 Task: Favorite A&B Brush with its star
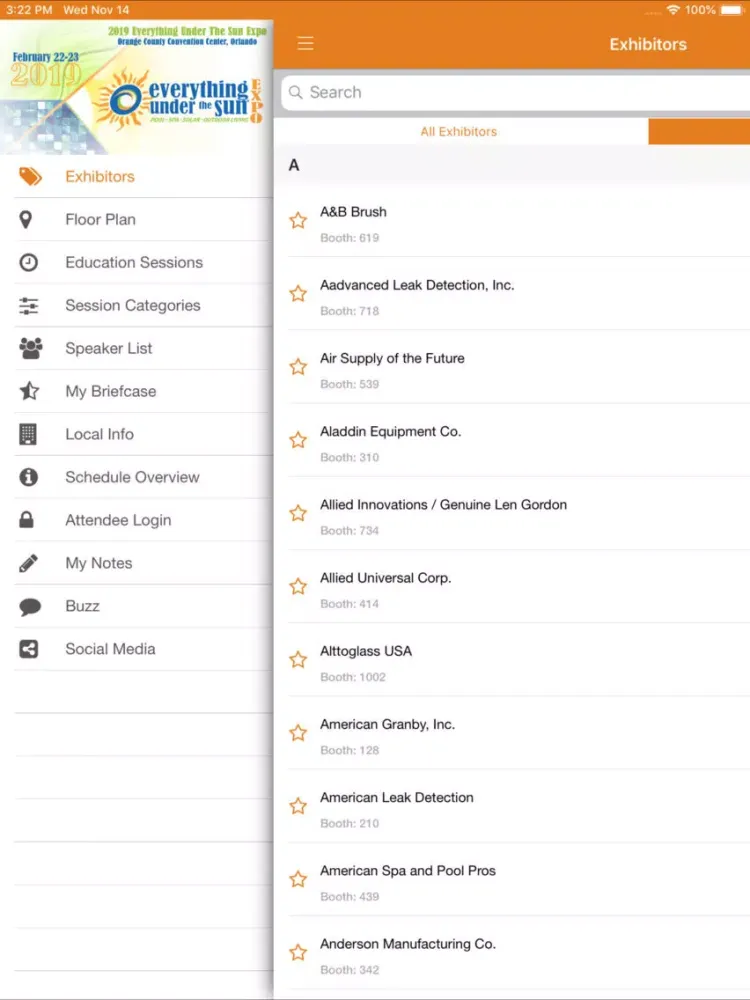(298, 221)
